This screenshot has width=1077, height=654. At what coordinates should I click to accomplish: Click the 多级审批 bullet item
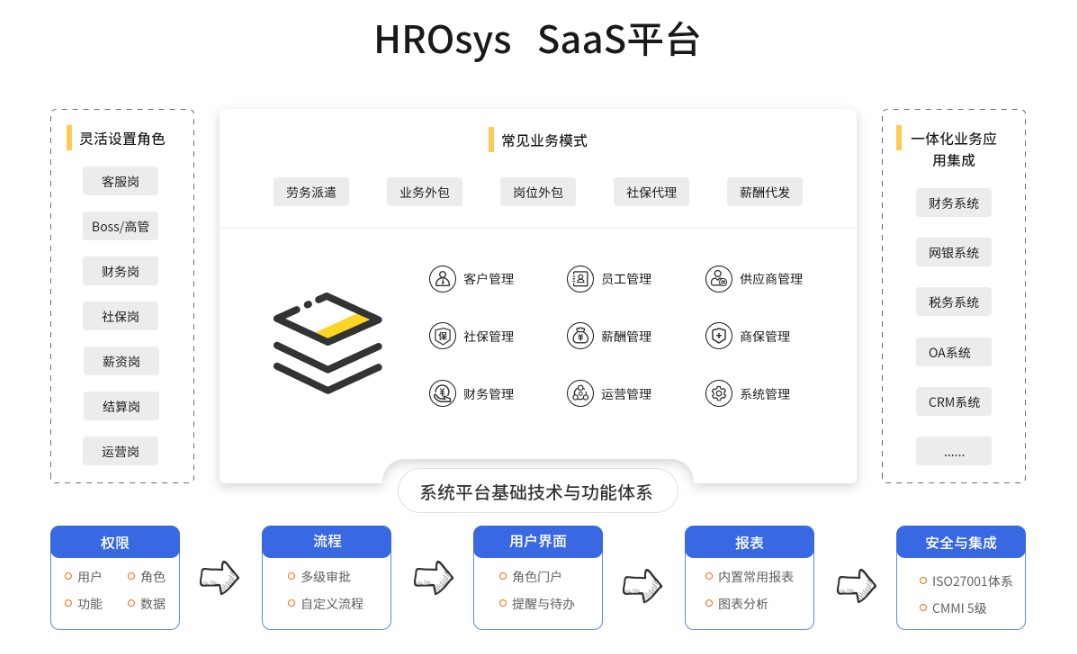click(x=326, y=577)
